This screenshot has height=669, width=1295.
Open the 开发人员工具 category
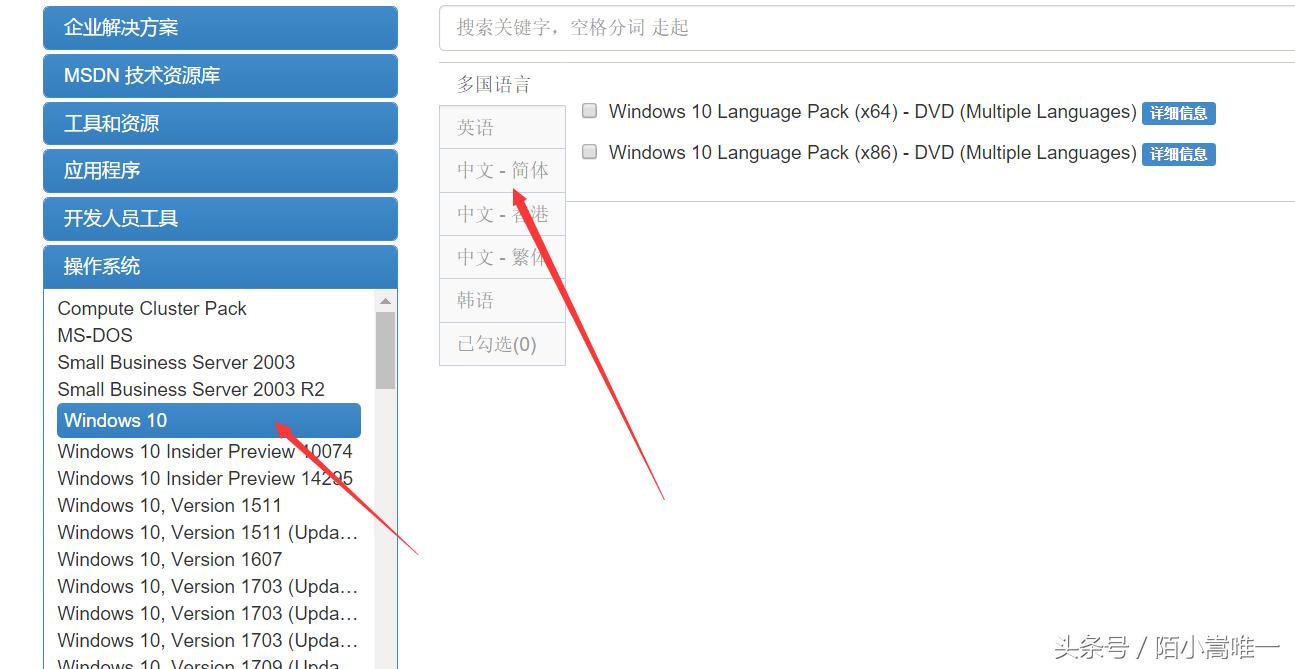[220, 219]
